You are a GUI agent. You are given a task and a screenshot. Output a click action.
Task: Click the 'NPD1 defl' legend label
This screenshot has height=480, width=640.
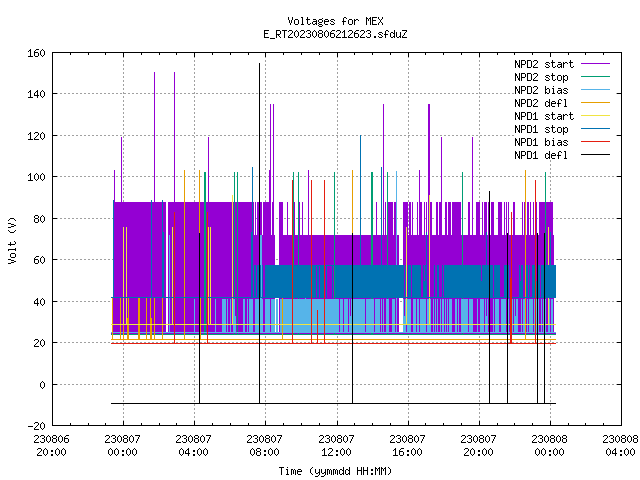pos(541,156)
